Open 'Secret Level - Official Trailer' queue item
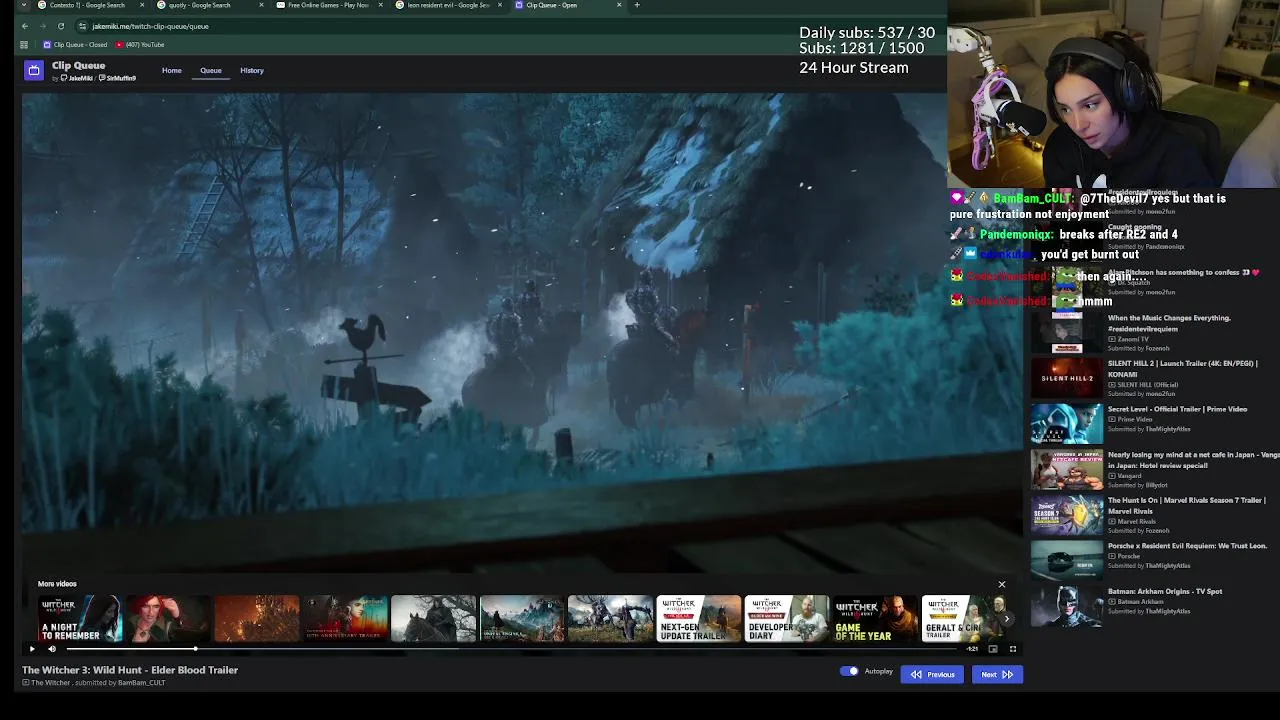 click(x=1177, y=409)
